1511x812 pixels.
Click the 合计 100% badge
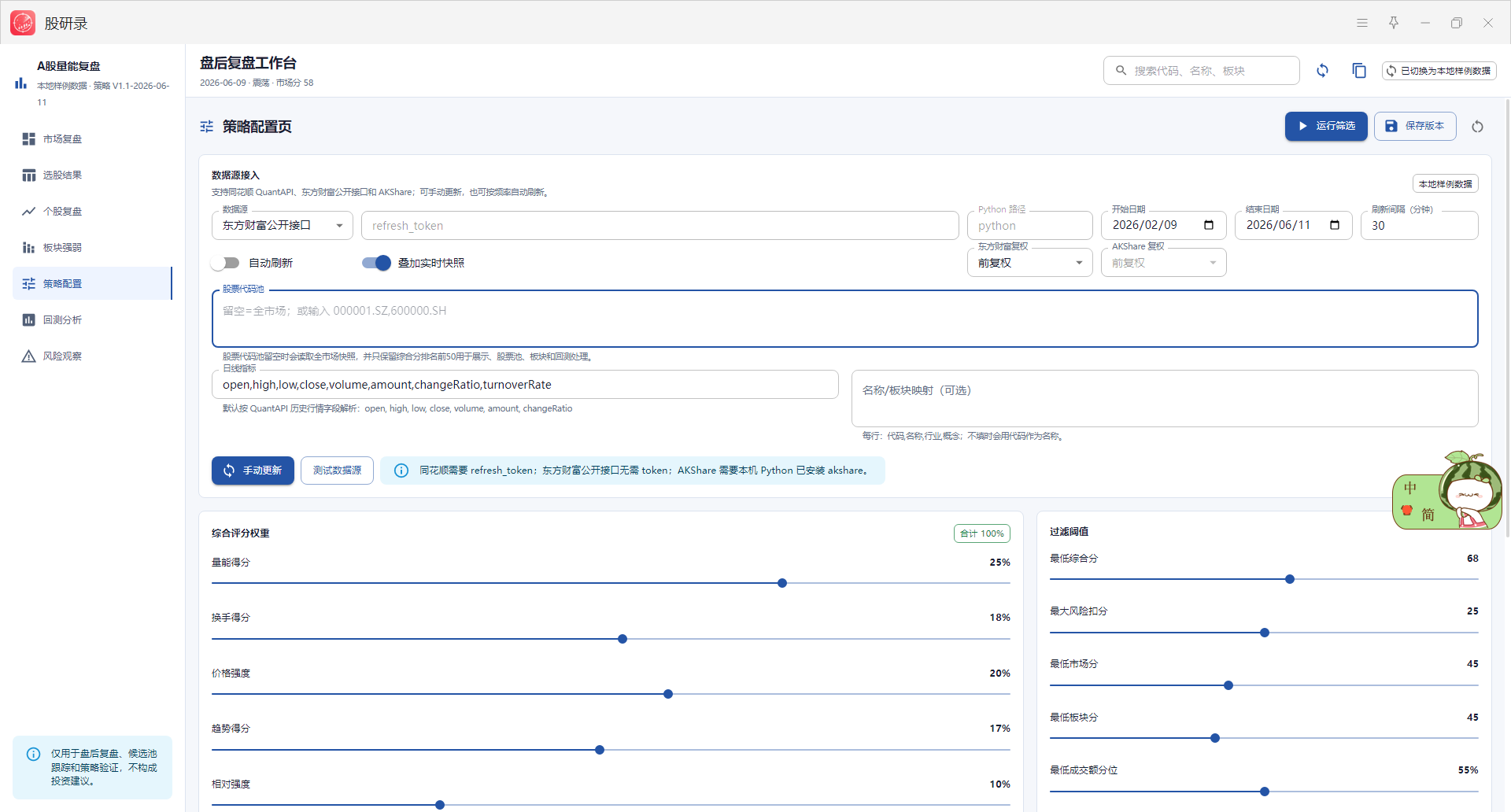982,533
